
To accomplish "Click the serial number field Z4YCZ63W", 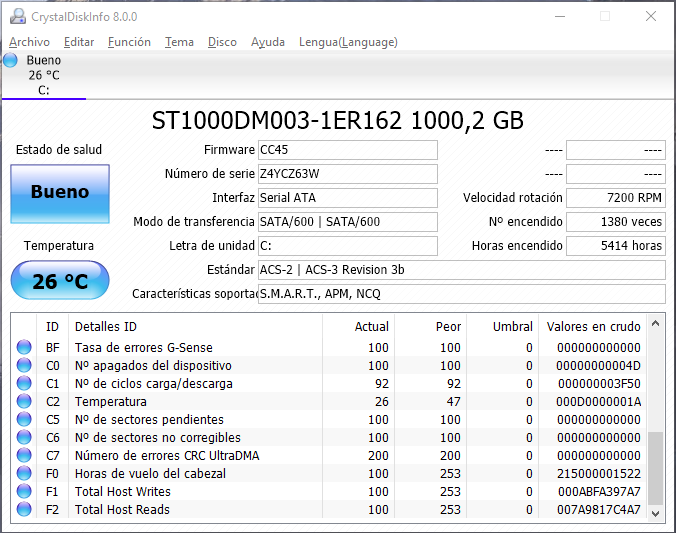I will [347, 174].
